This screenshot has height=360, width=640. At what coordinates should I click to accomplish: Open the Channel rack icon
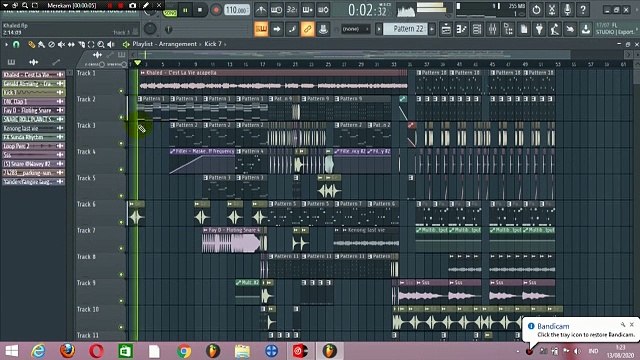click(x=477, y=29)
